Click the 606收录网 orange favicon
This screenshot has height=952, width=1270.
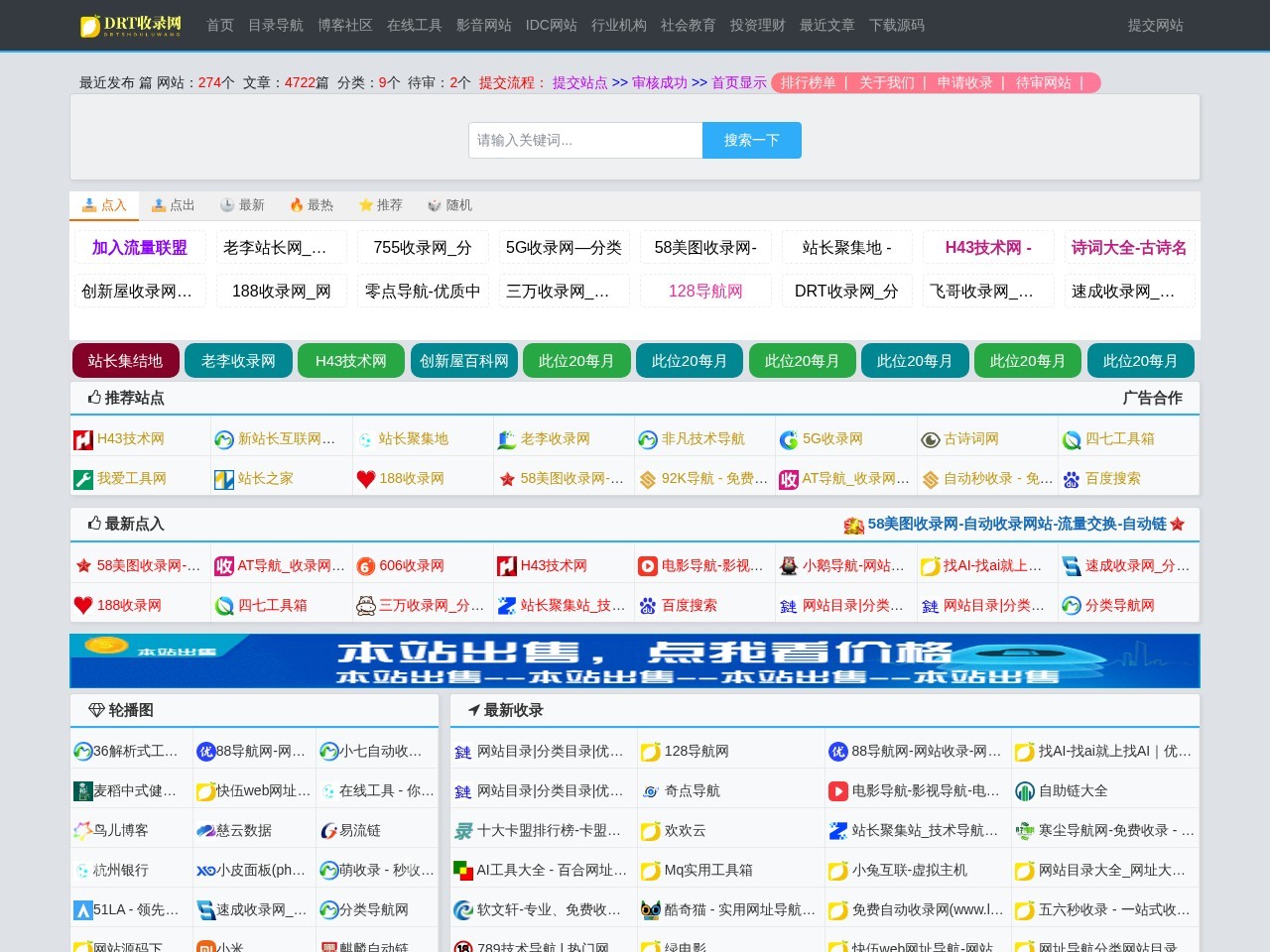(x=366, y=566)
